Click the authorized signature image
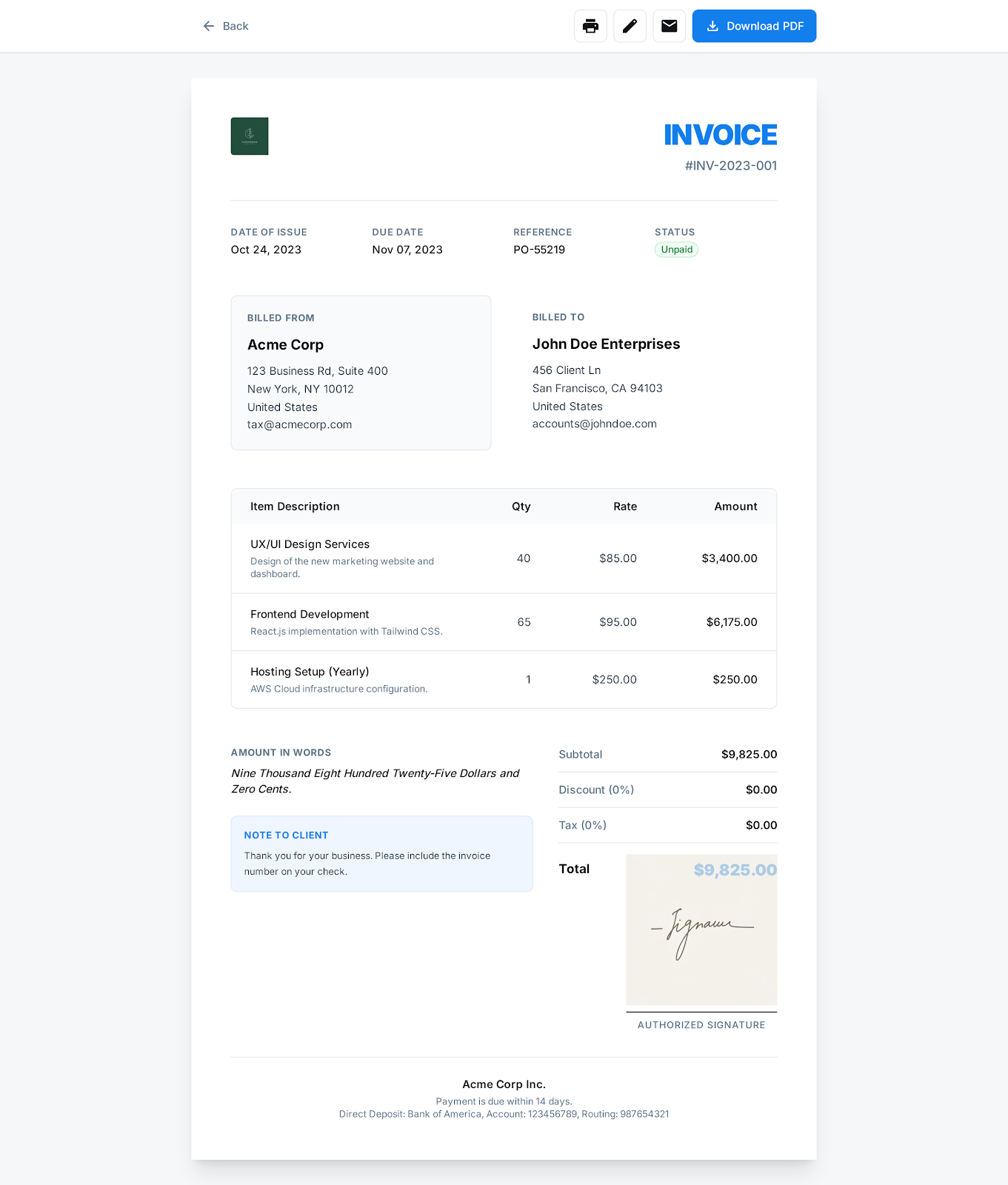The width and height of the screenshot is (1008, 1185). click(701, 935)
